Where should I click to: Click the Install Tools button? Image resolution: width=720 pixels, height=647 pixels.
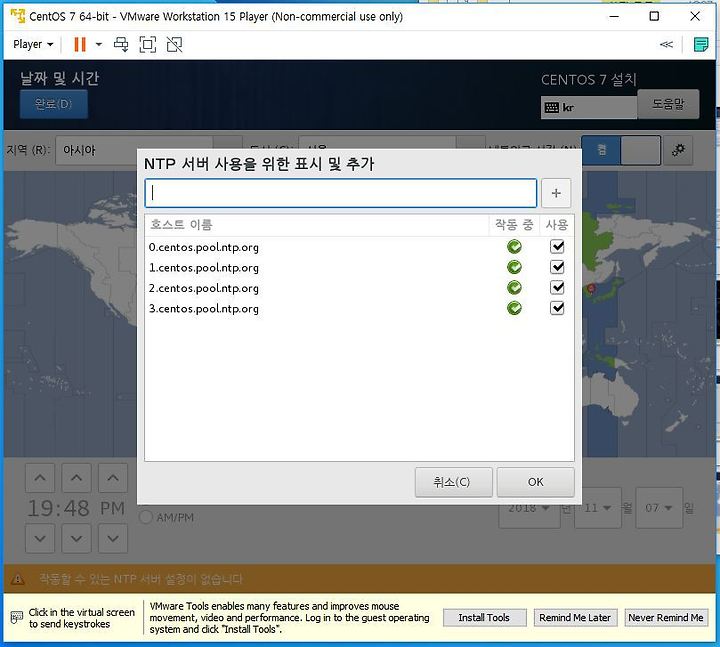484,618
